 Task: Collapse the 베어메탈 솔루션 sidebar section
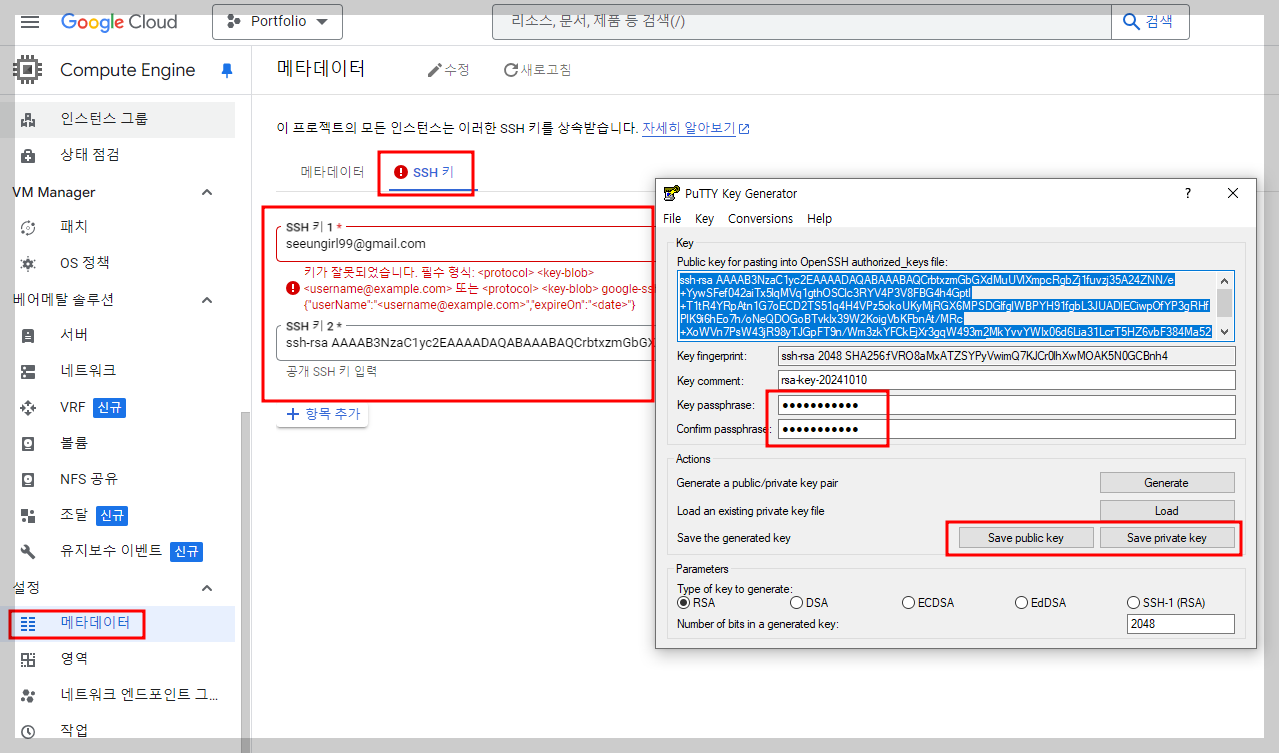click(207, 300)
